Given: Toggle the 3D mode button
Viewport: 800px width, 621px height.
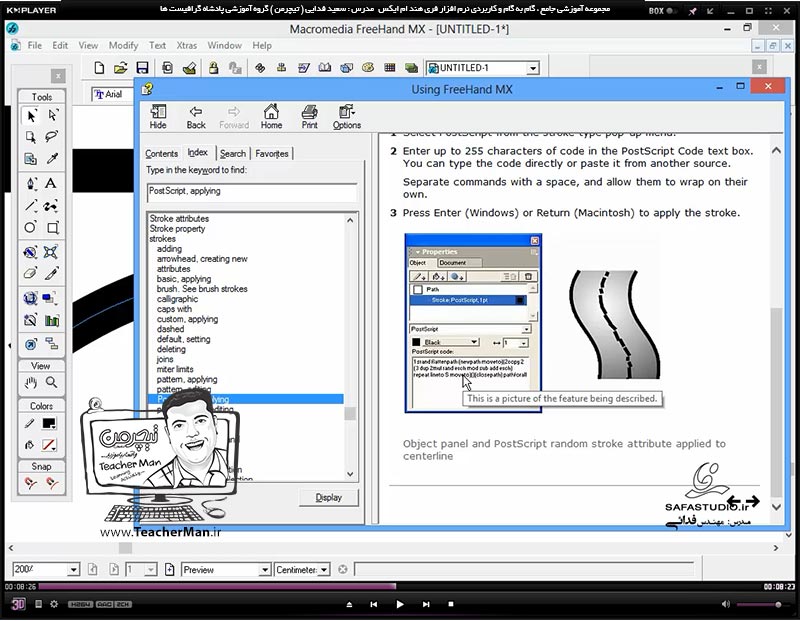Looking at the screenshot, I should 18,604.
